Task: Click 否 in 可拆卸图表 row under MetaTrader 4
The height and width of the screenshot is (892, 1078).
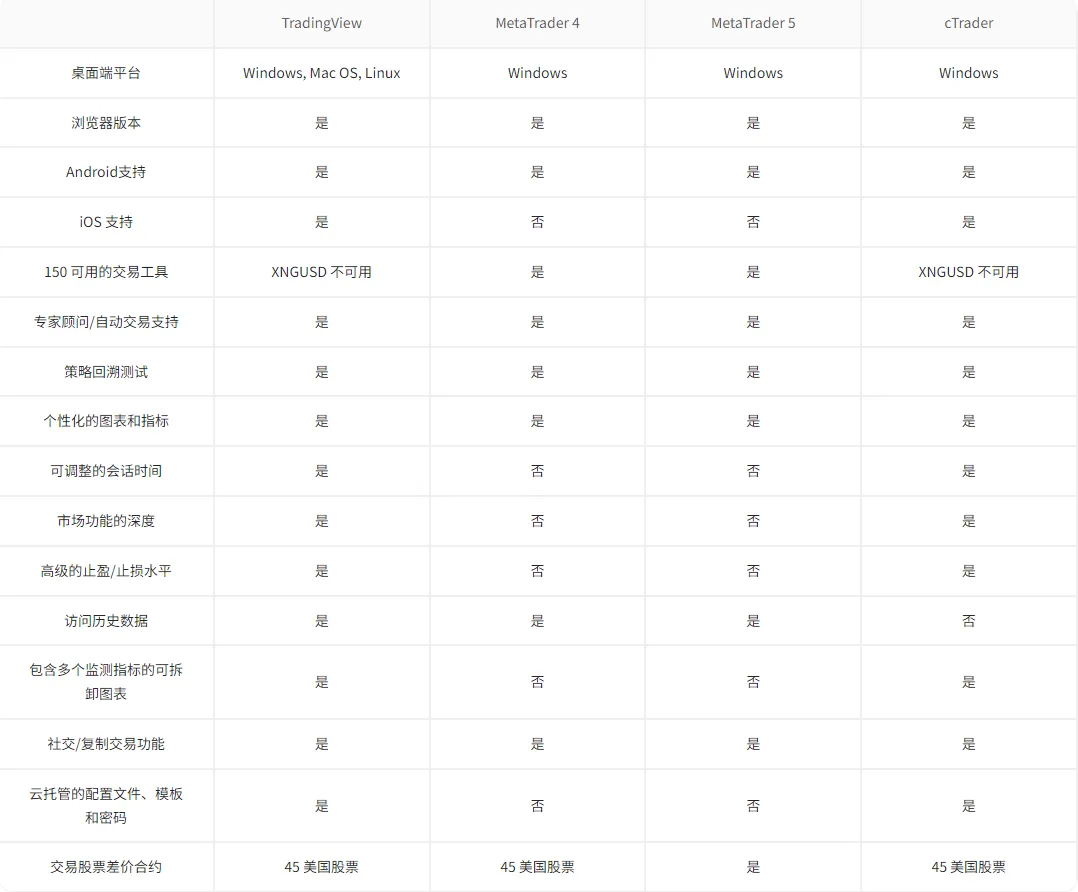Action: pos(537,682)
